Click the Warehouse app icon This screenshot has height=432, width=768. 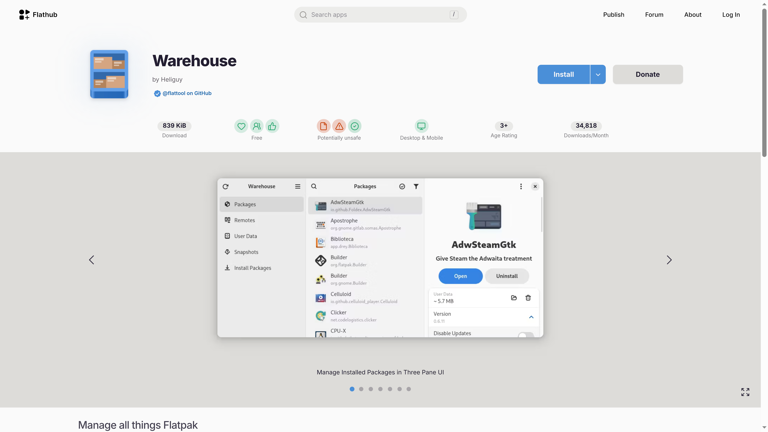109,74
